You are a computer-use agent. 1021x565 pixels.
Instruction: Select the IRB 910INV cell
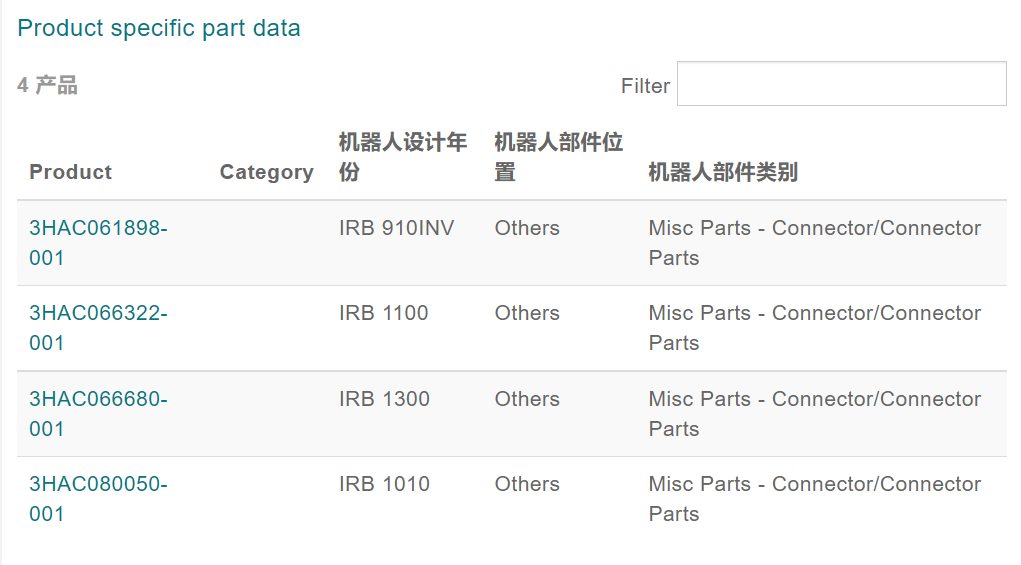point(397,228)
